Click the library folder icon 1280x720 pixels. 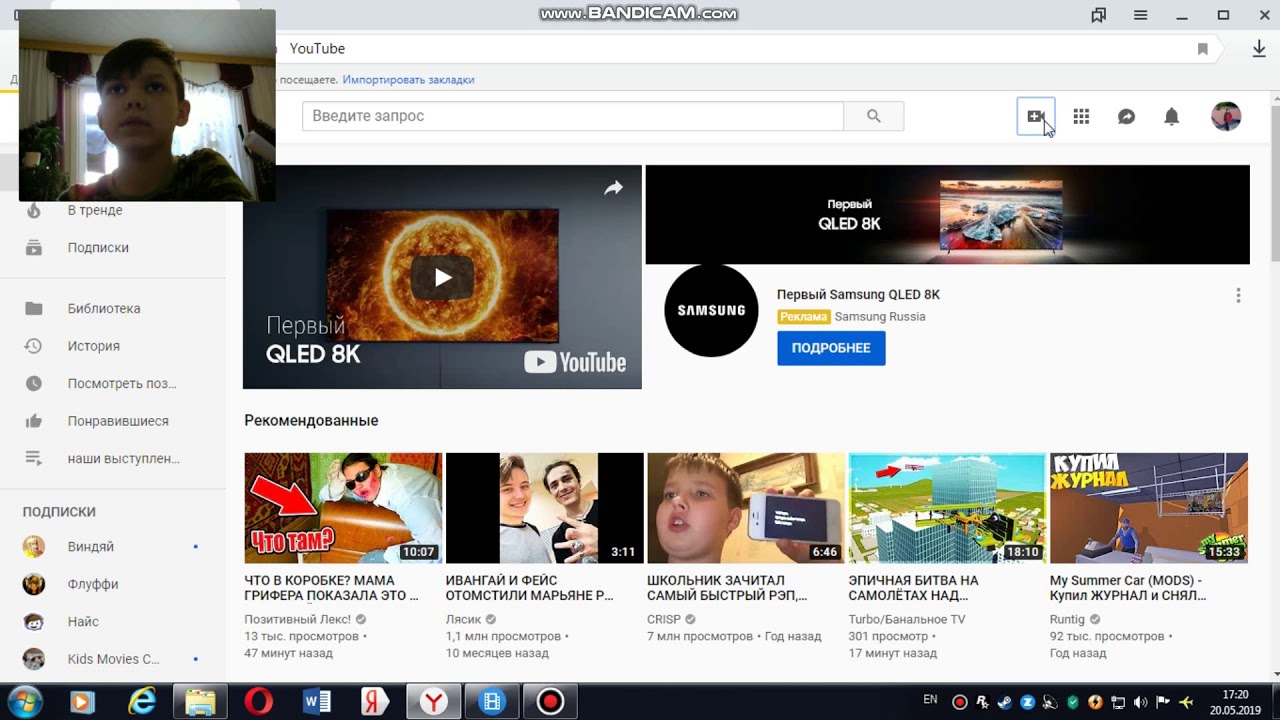(34, 309)
